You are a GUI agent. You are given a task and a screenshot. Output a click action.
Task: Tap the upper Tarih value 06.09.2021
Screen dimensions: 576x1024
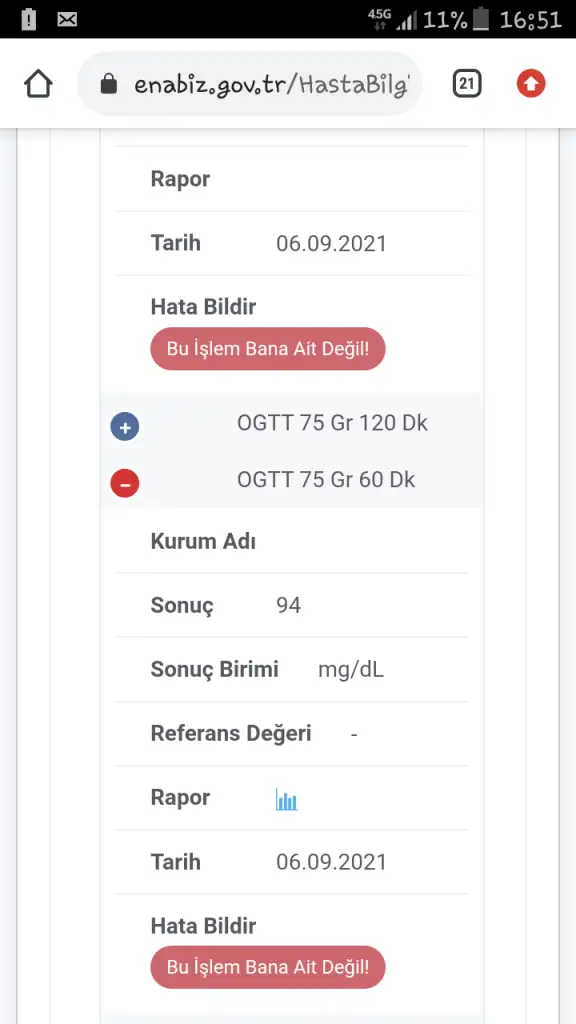tap(332, 244)
